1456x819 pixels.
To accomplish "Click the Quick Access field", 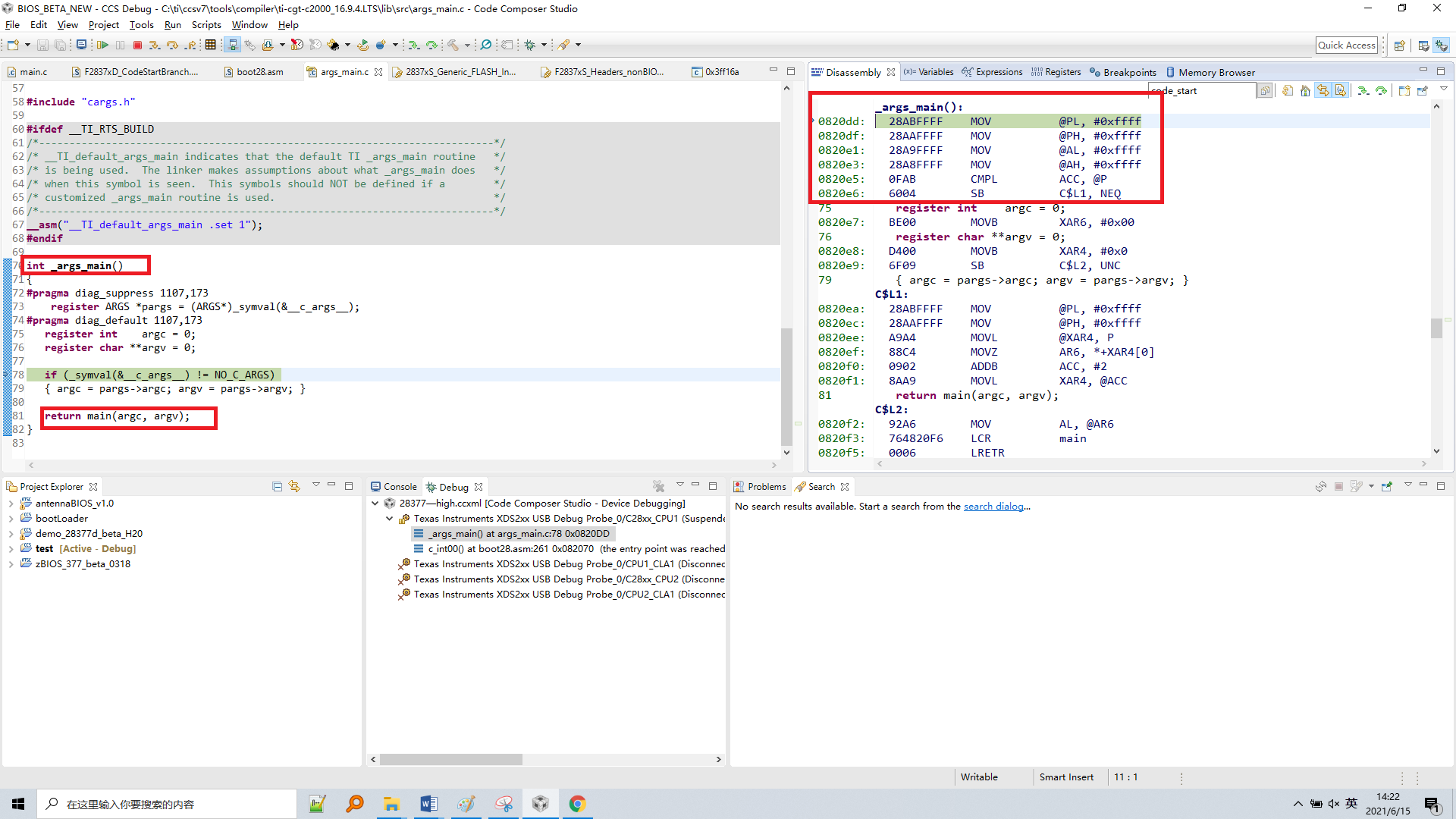I will 1346,45.
